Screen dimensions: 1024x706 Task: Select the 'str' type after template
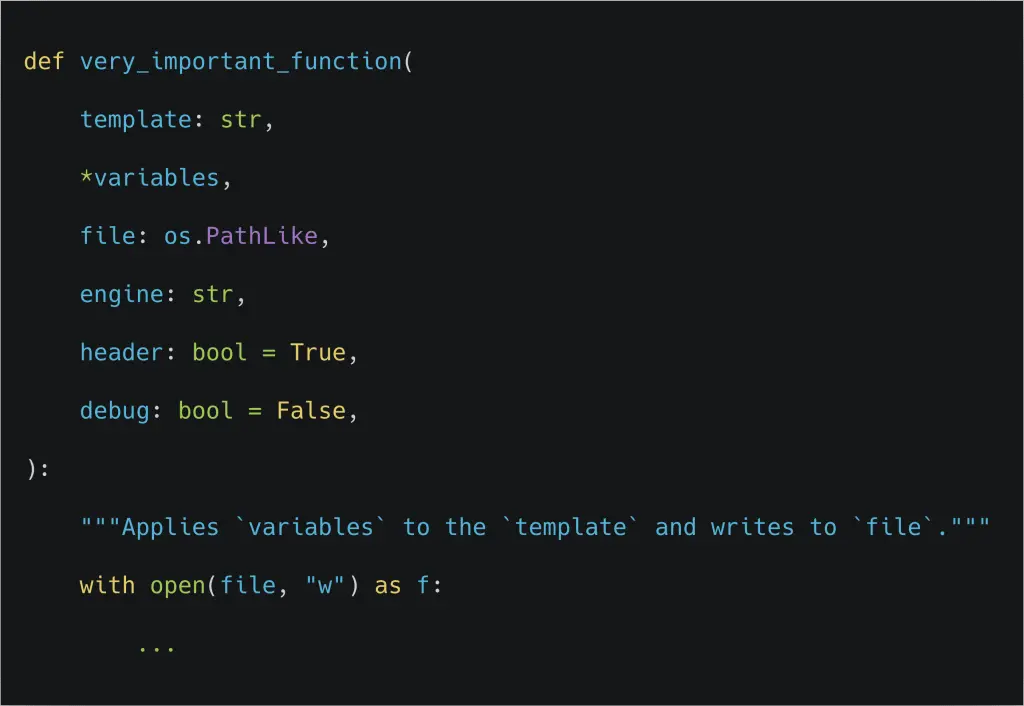[240, 119]
